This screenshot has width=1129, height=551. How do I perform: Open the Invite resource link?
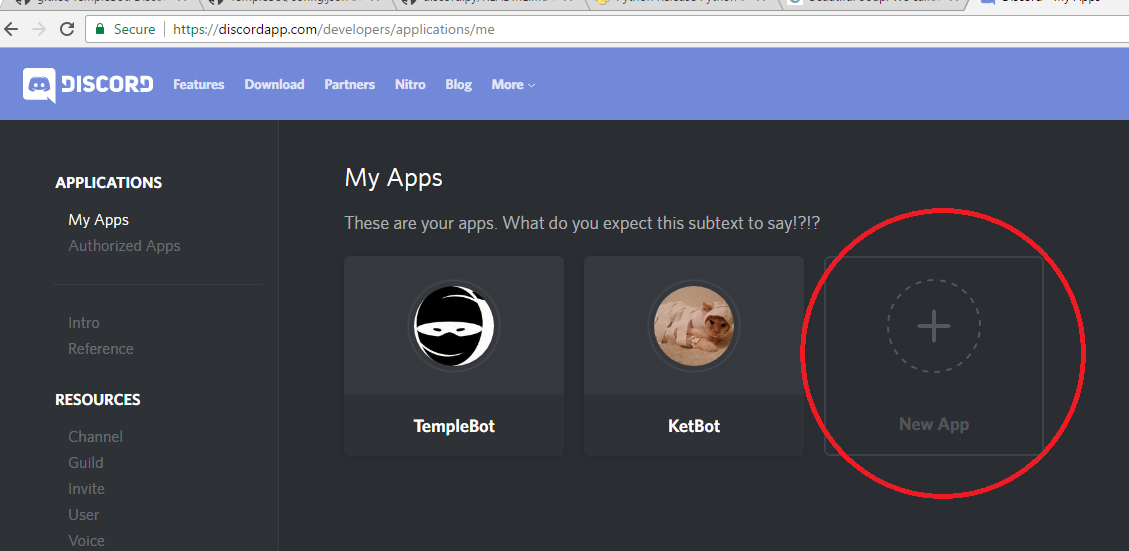86,488
